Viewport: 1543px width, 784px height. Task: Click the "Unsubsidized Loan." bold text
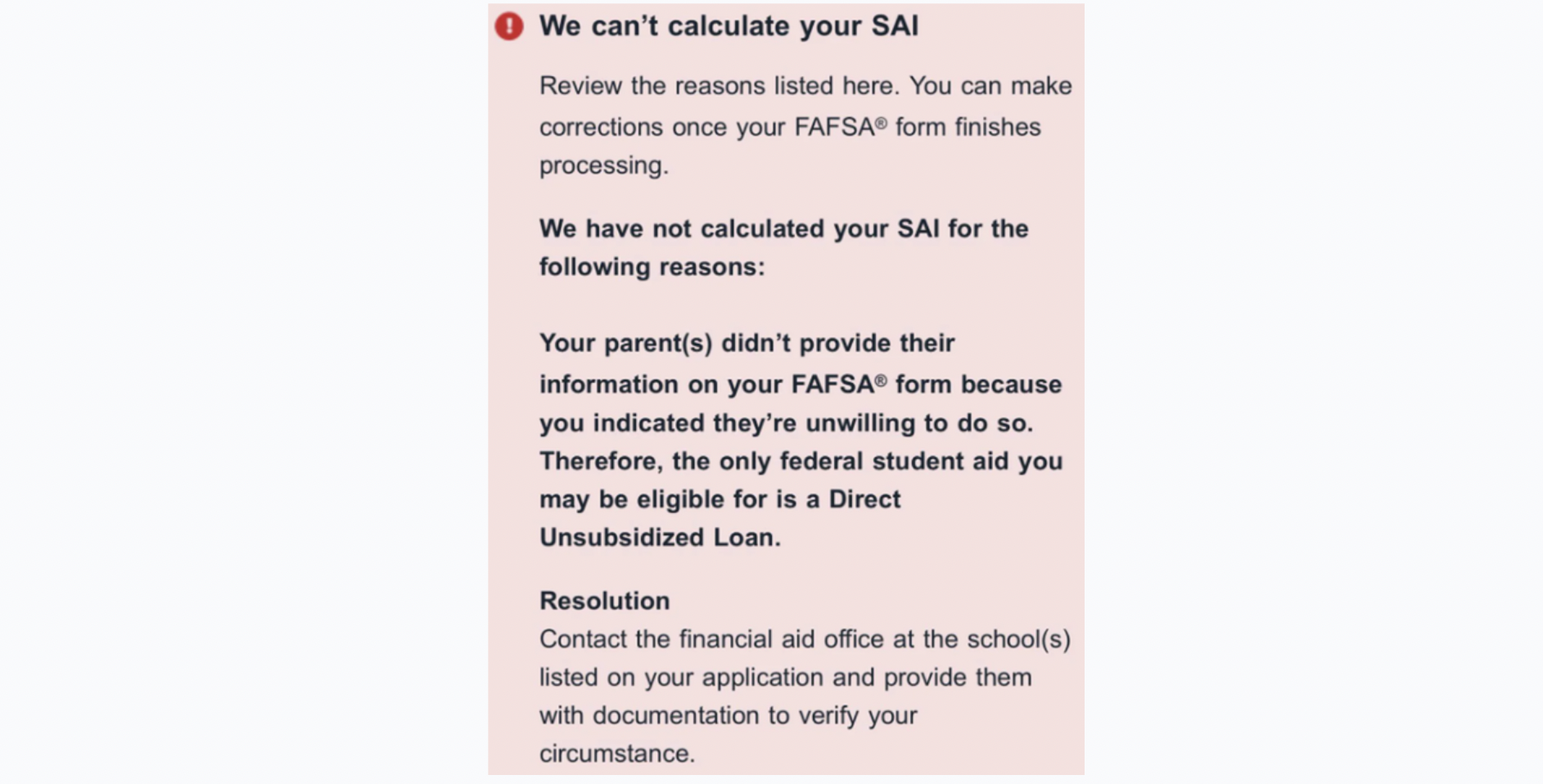660,538
